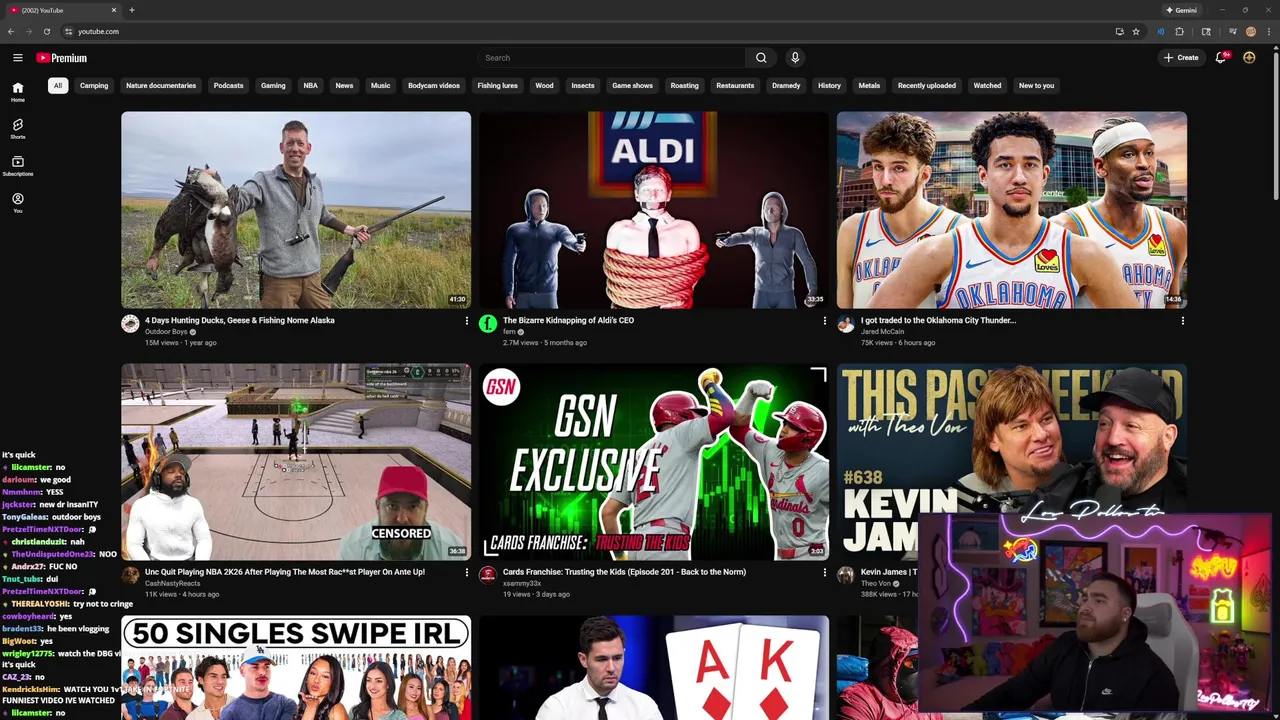
Task: Open the browser Extensions puzzle icon
Action: tap(1179, 31)
